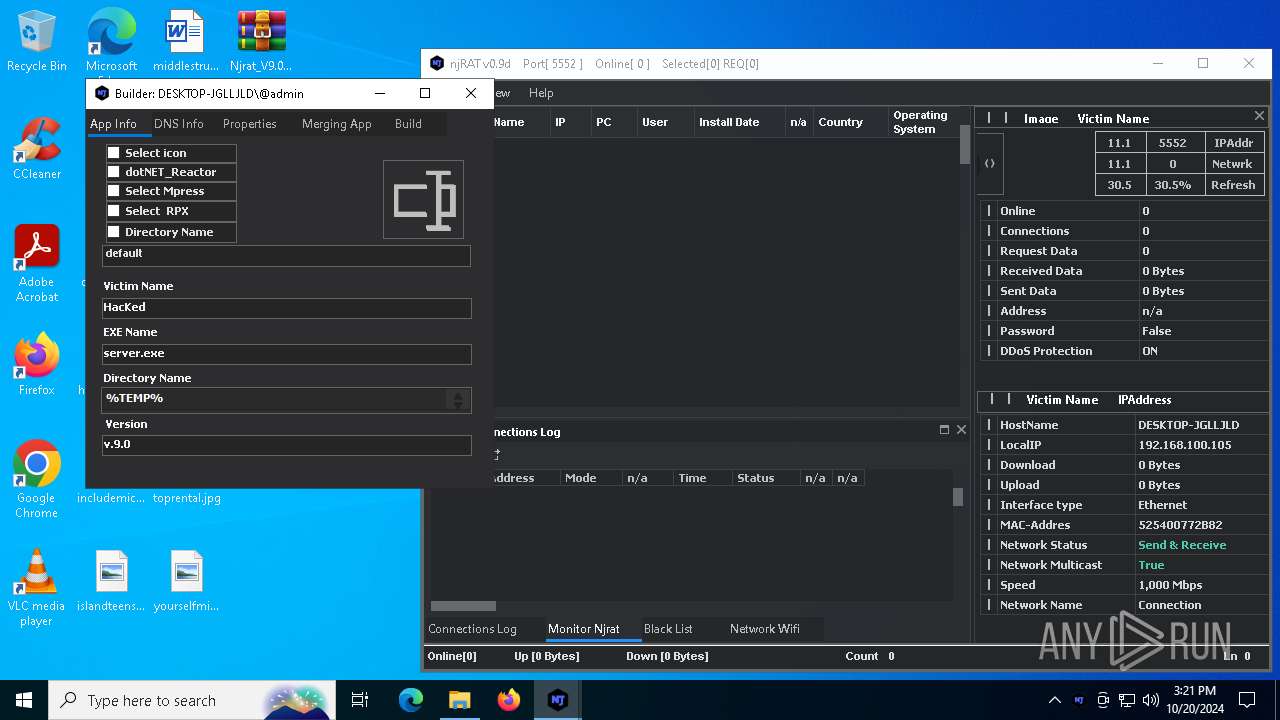The image size is (1280, 720).
Task: Switch to the DNS Info tab
Action: pos(179,124)
